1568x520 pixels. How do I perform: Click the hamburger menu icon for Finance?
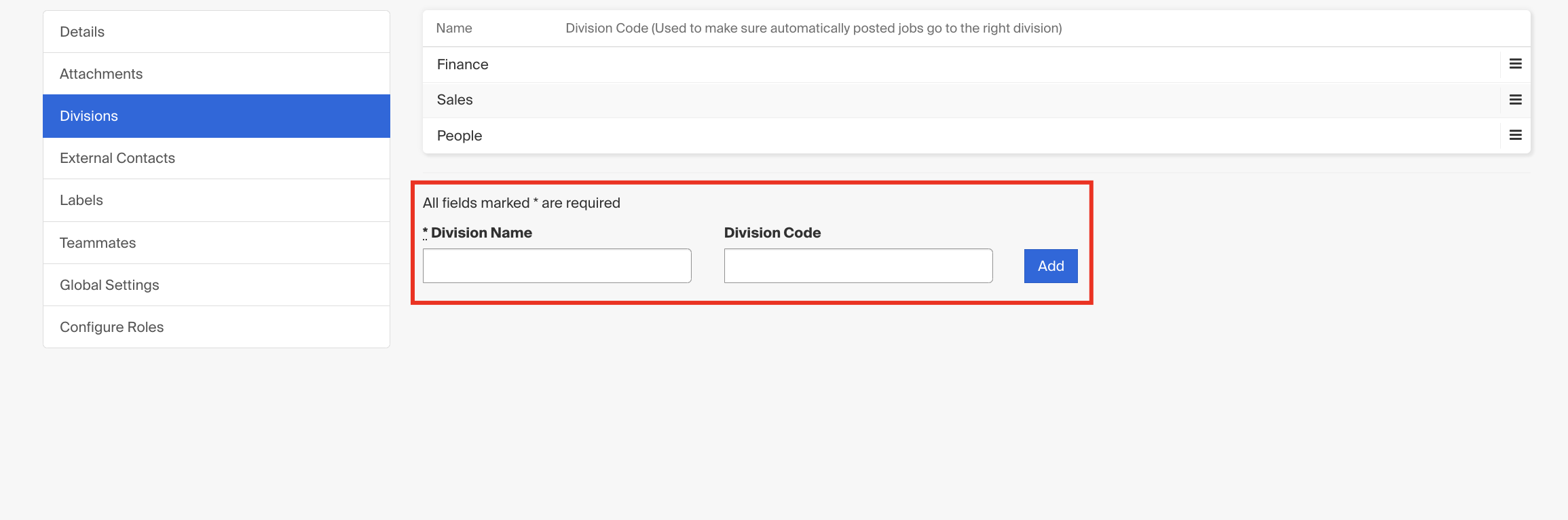click(1515, 64)
